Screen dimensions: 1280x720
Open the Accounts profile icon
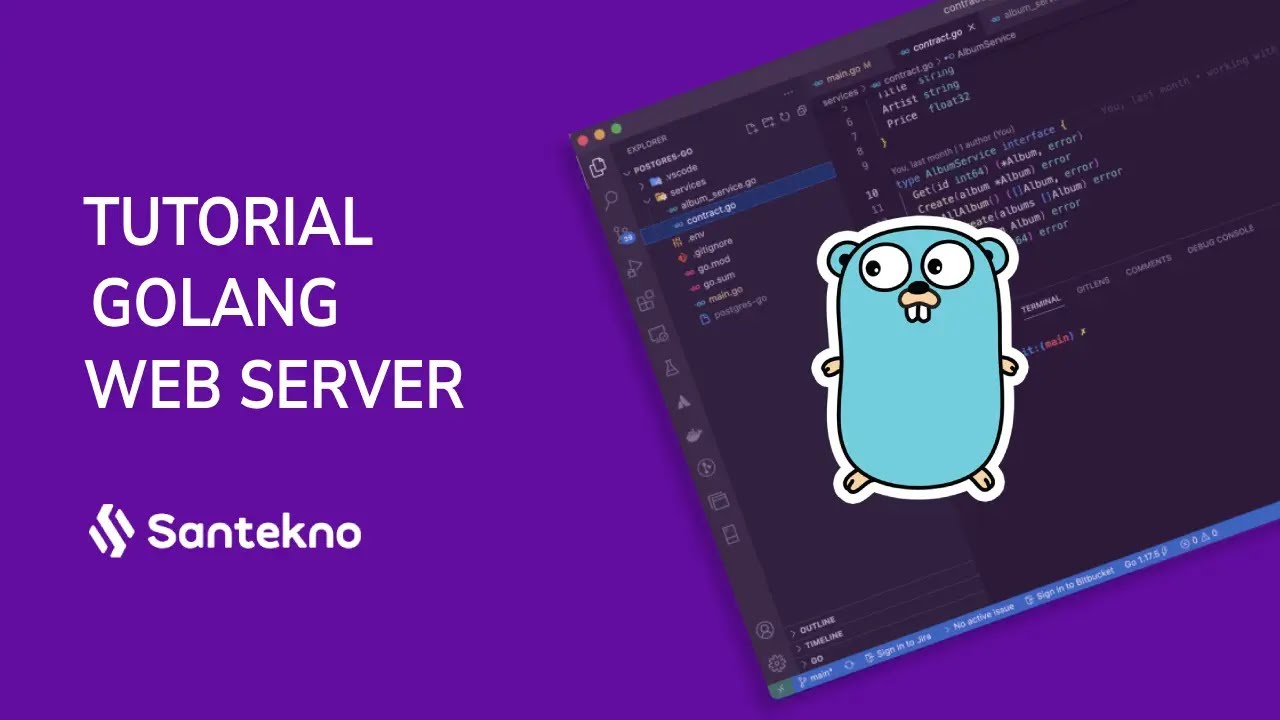(765, 629)
